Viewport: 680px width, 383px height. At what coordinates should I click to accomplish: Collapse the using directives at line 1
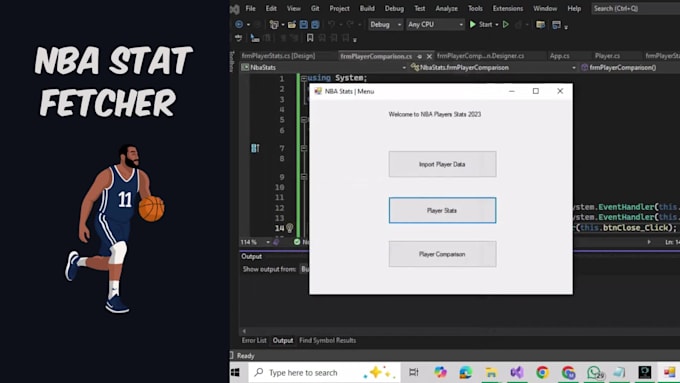(304, 79)
